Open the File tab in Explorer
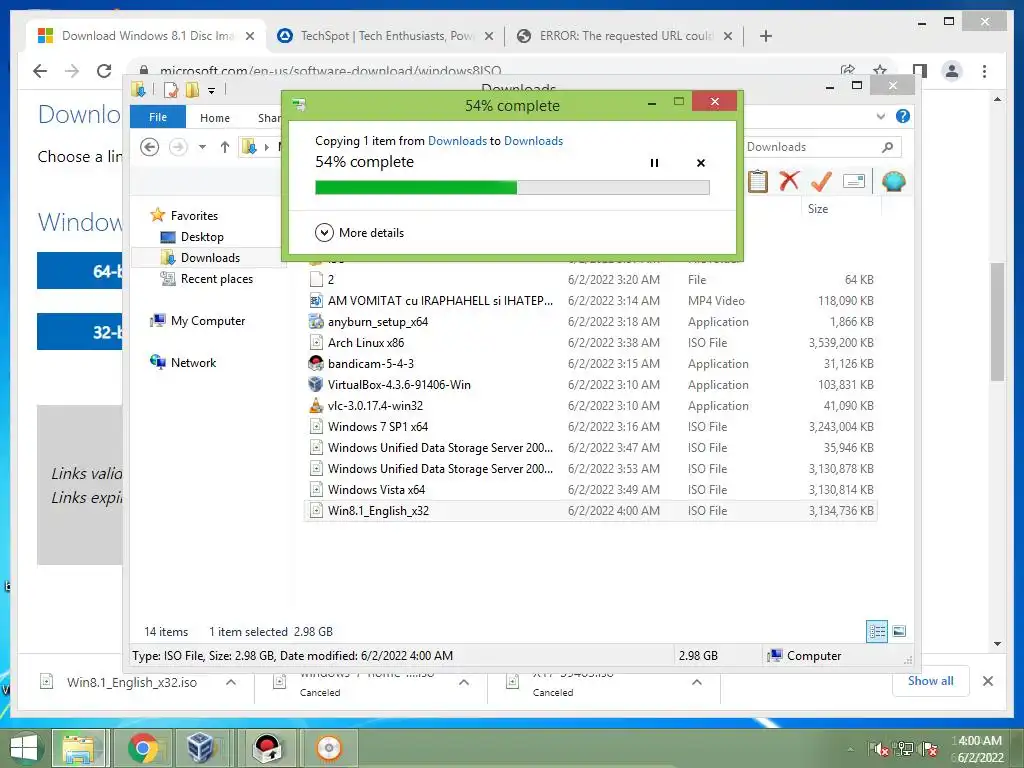This screenshot has width=1024, height=768. tap(158, 117)
